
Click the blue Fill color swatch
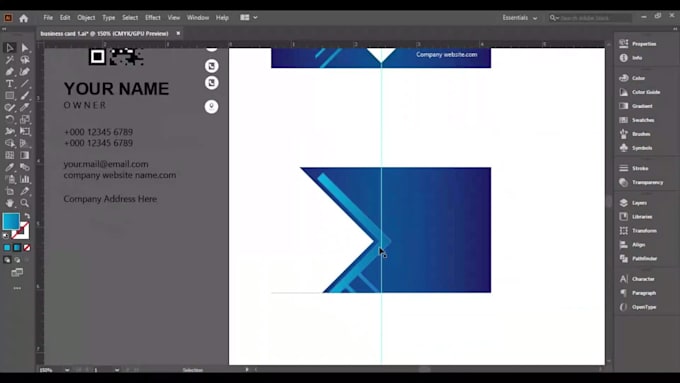click(x=11, y=221)
